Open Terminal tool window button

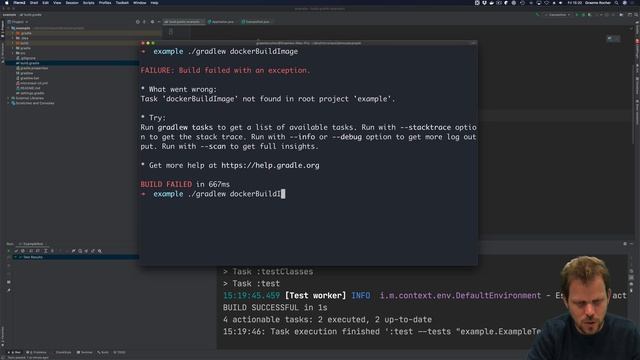[85, 352]
